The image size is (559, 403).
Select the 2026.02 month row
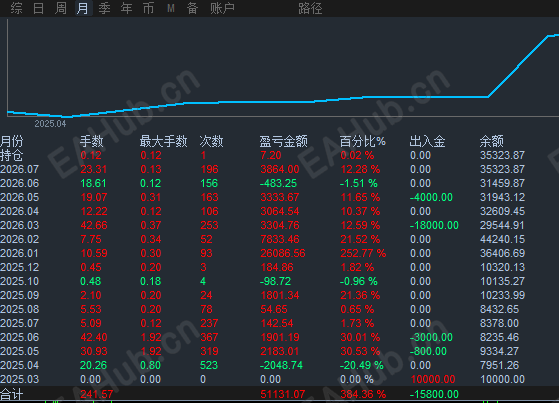pyautogui.click(x=262, y=239)
